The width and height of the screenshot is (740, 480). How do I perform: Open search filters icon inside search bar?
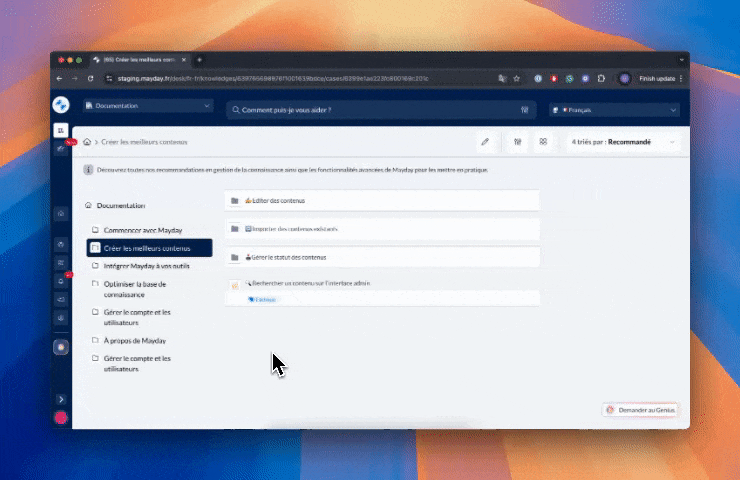[x=524, y=110]
